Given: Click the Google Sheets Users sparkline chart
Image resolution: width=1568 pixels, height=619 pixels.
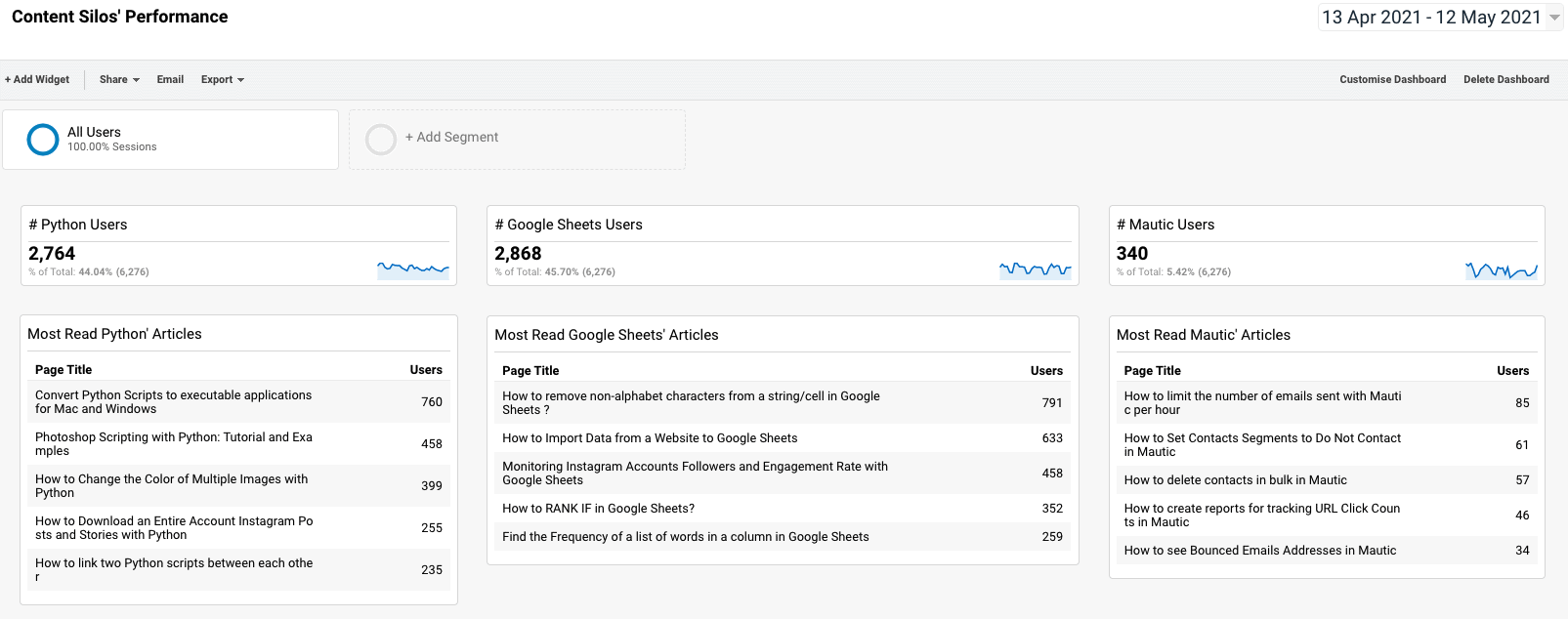Looking at the screenshot, I should (1036, 268).
